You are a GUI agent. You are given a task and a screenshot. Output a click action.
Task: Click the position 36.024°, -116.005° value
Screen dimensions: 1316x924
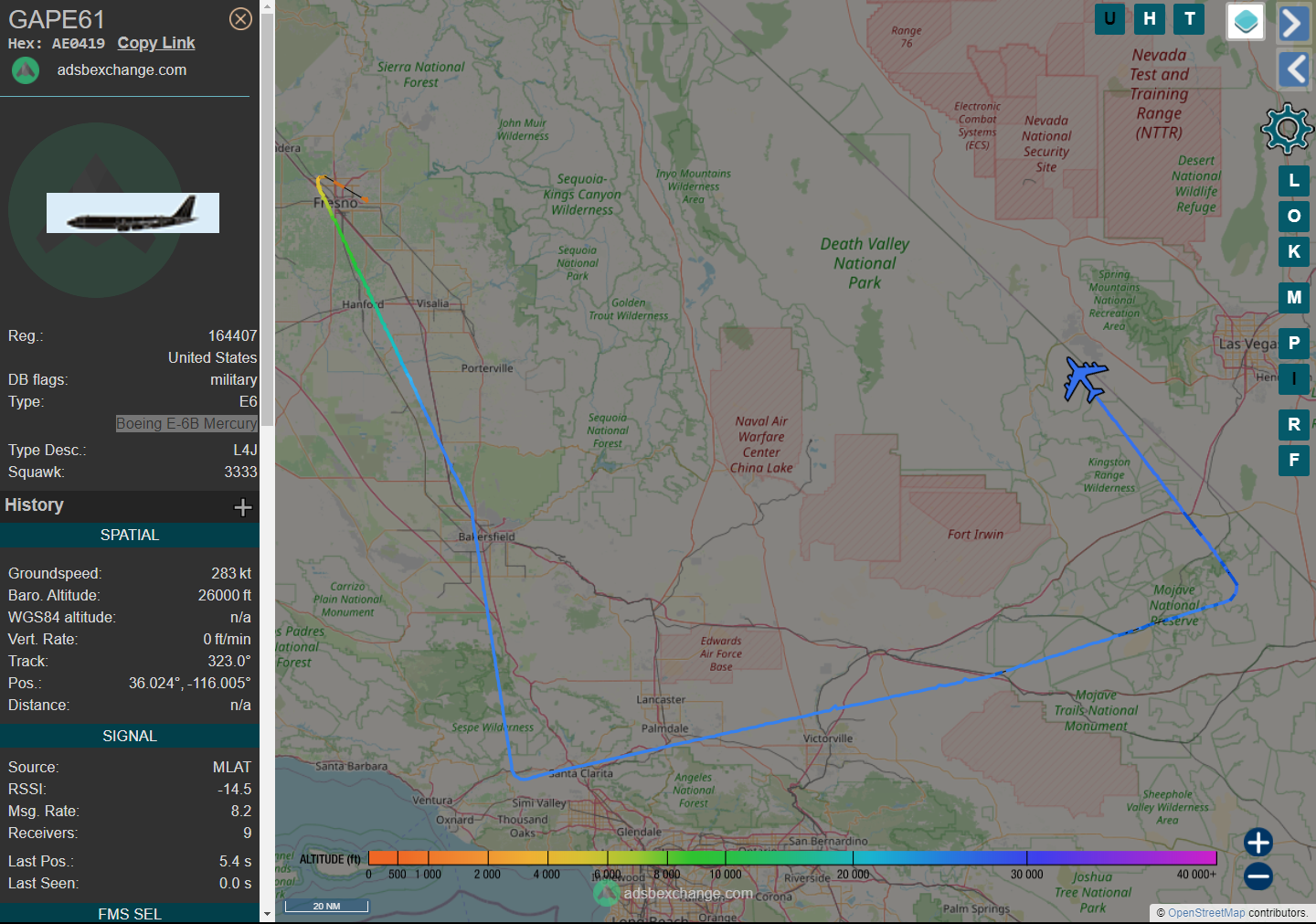point(190,683)
